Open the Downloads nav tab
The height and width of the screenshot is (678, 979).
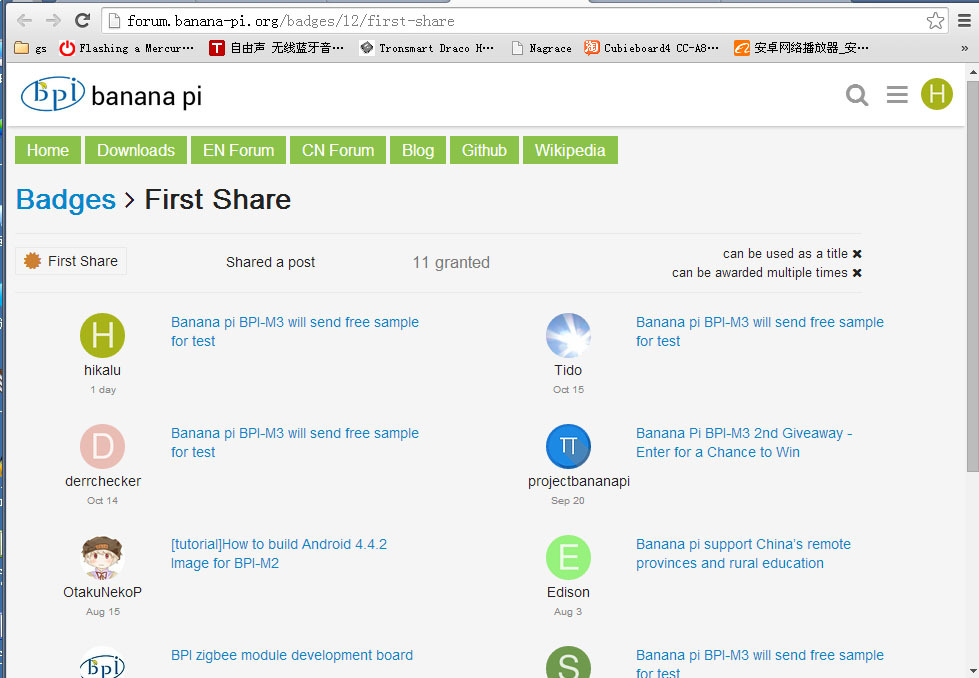click(x=136, y=150)
